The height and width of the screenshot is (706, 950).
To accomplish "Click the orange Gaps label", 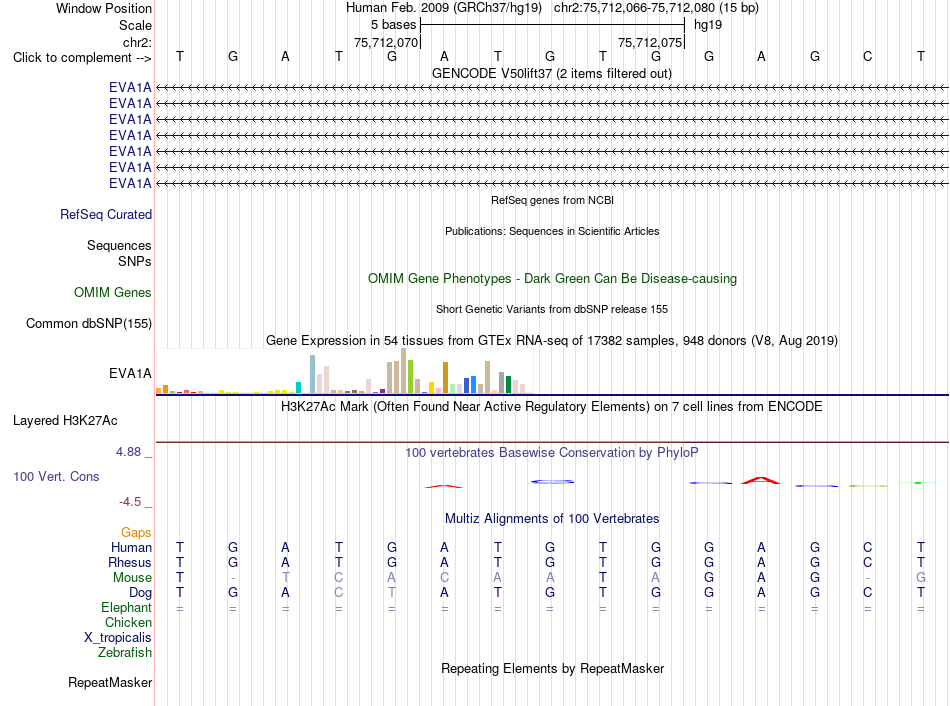I will pos(136,532).
